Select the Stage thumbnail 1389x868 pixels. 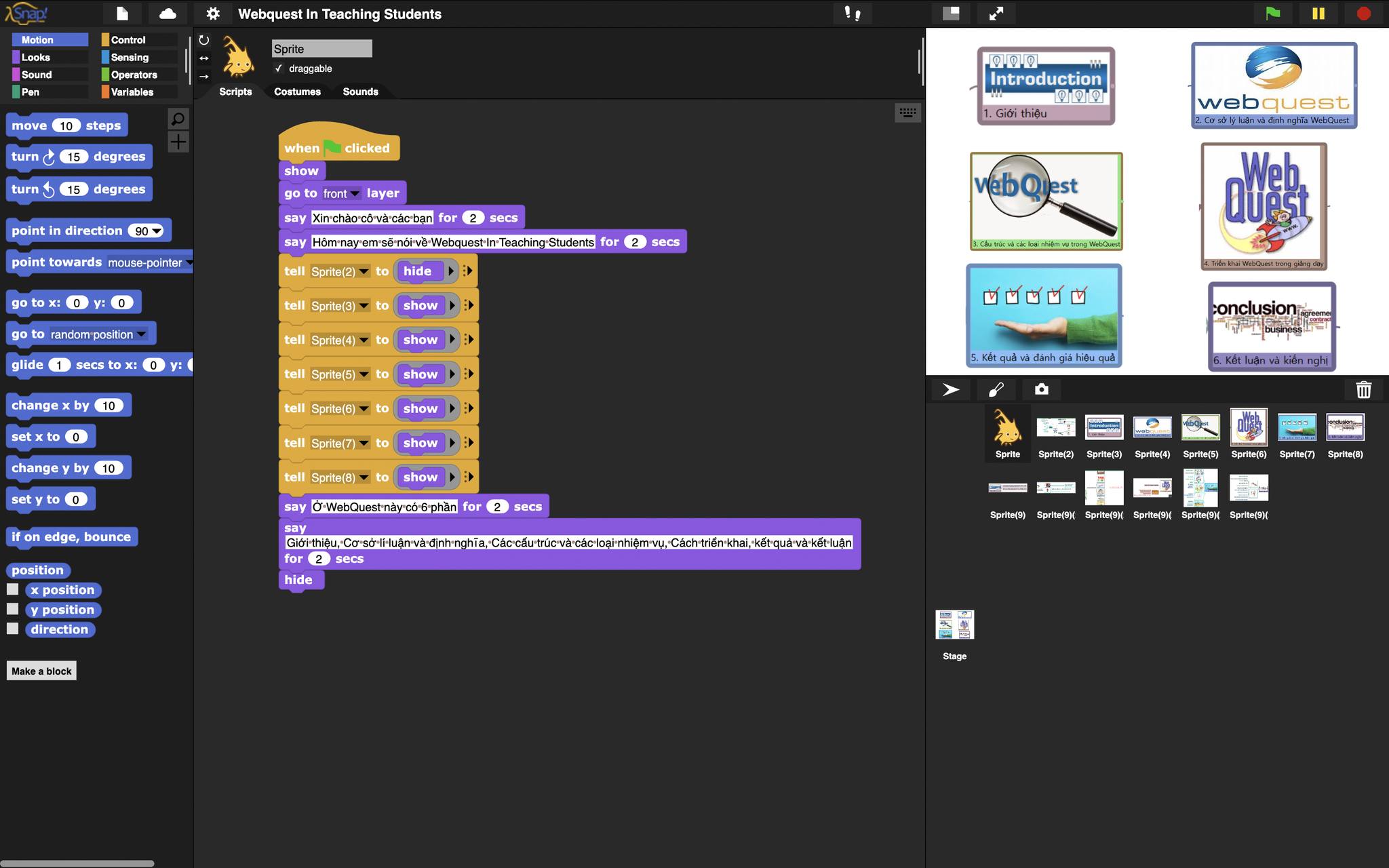click(954, 635)
